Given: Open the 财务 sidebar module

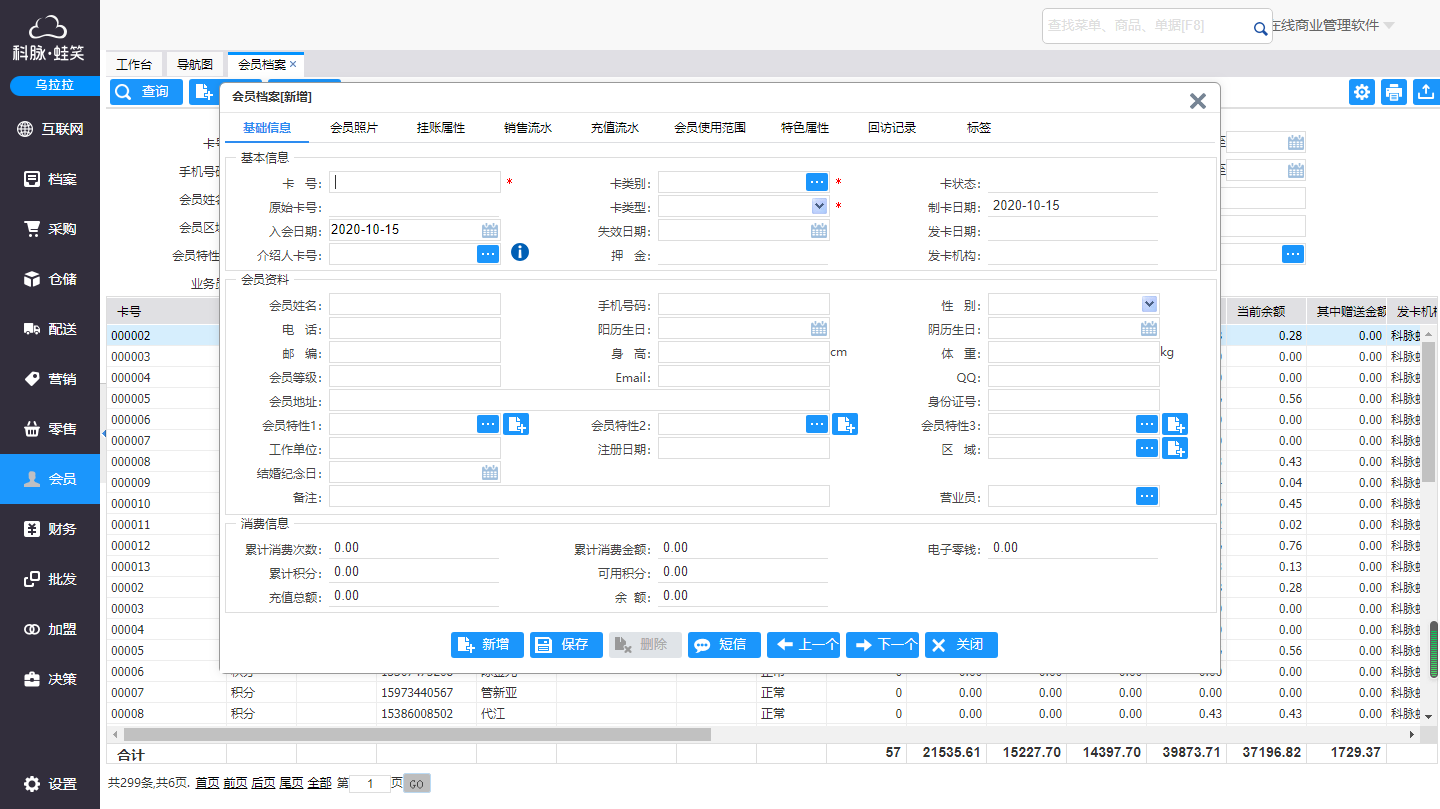Looking at the screenshot, I should 50,529.
